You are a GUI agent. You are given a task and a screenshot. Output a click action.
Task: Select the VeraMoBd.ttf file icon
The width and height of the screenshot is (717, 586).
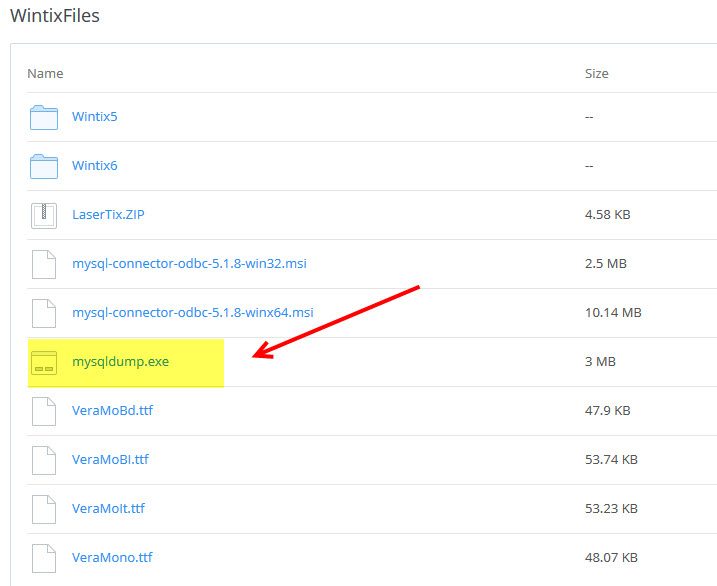pos(44,411)
